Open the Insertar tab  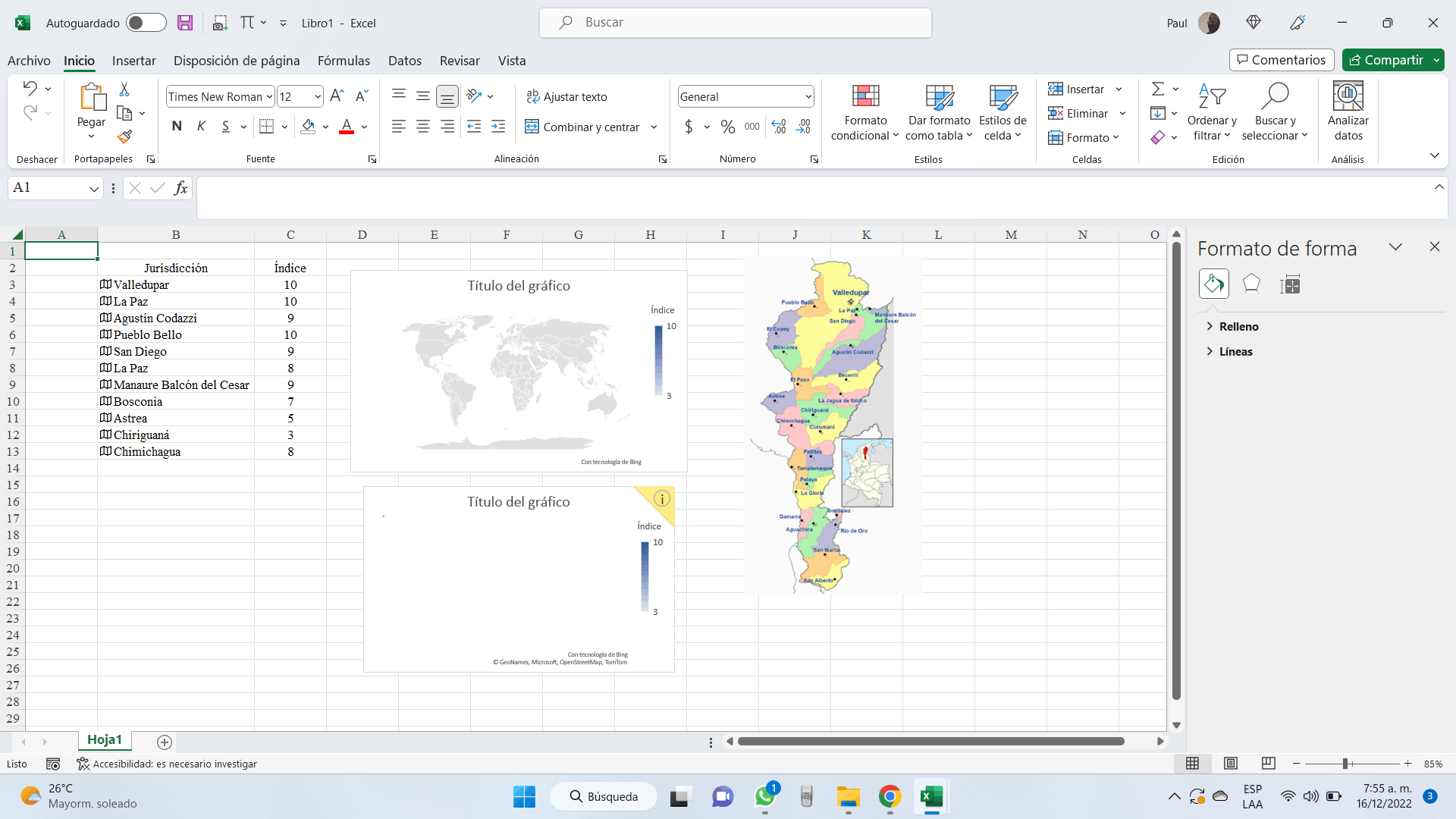134,61
